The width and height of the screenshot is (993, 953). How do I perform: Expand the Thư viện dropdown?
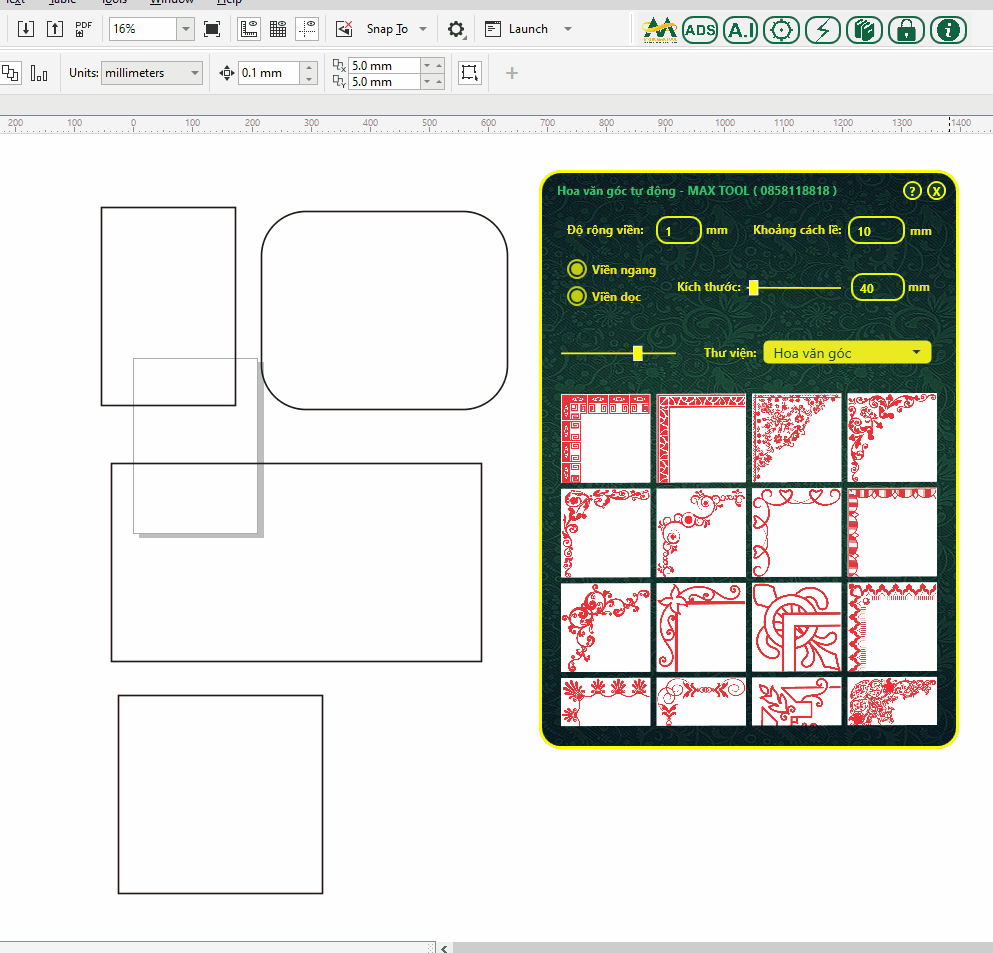click(915, 352)
